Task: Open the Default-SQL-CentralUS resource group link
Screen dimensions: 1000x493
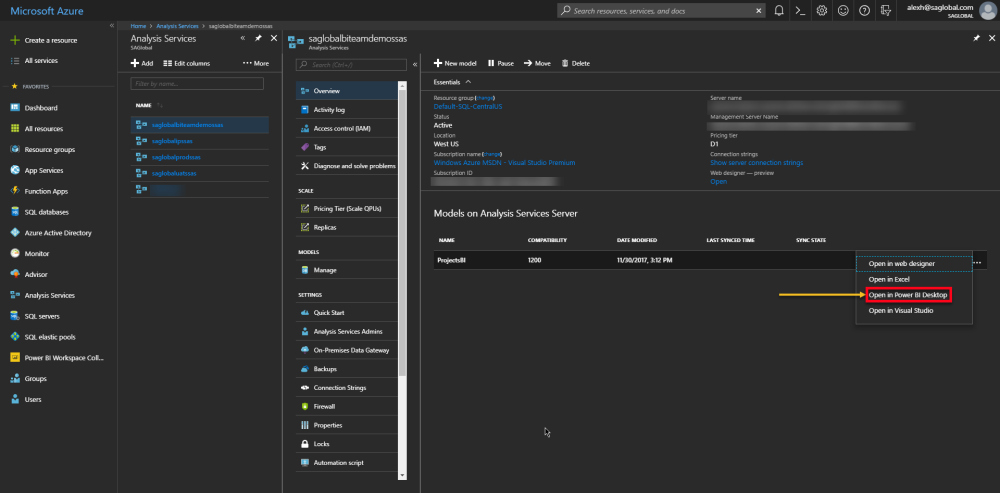Action: click(x=468, y=107)
